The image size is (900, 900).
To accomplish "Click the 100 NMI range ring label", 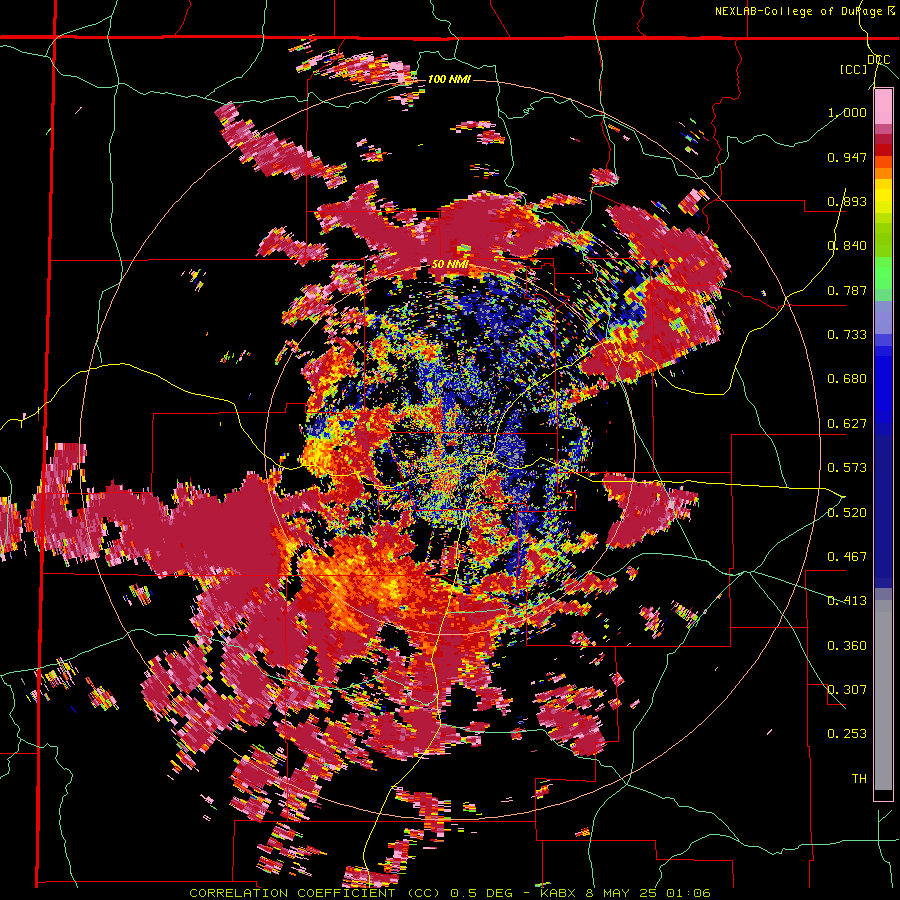I will (x=449, y=79).
